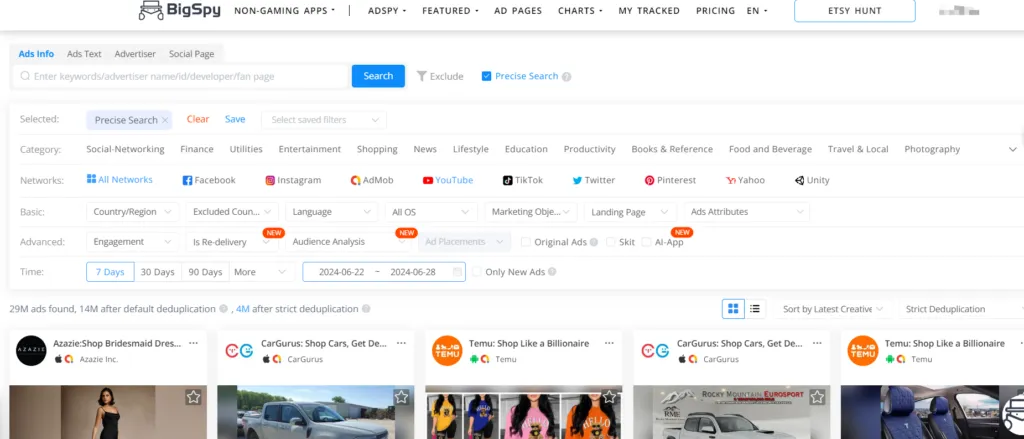
Task: Click the Clear filters link
Action: 198,119
